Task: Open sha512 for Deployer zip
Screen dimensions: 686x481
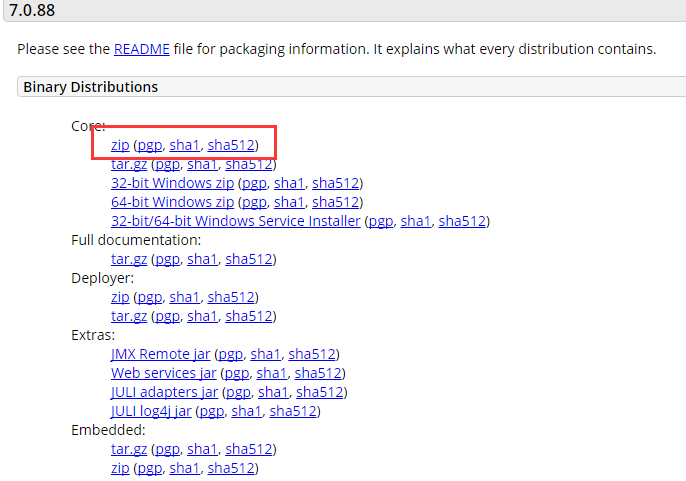Action: click(231, 297)
